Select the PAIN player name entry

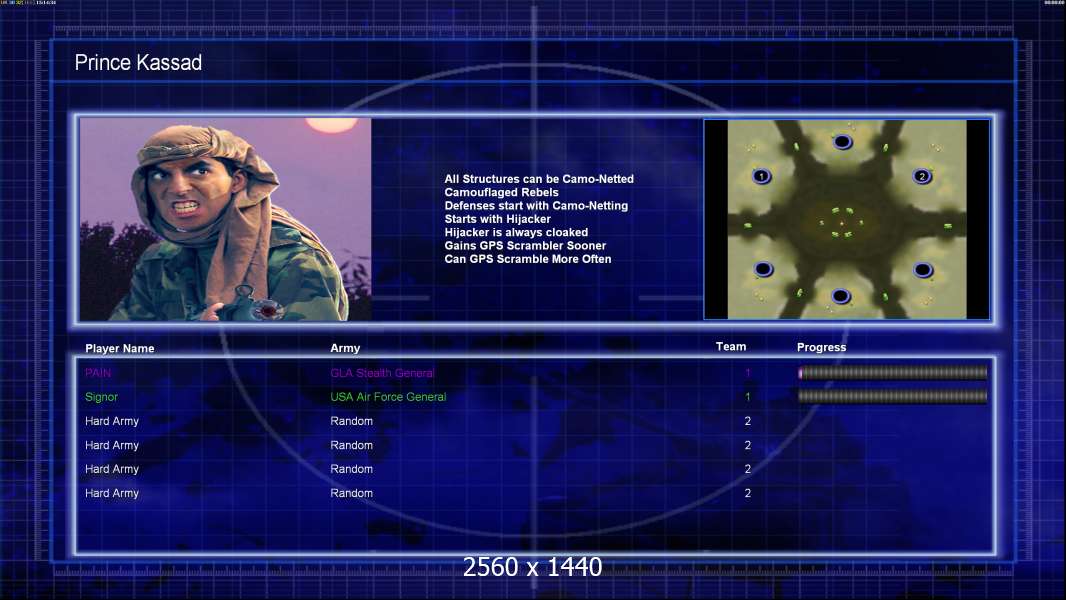pos(98,373)
